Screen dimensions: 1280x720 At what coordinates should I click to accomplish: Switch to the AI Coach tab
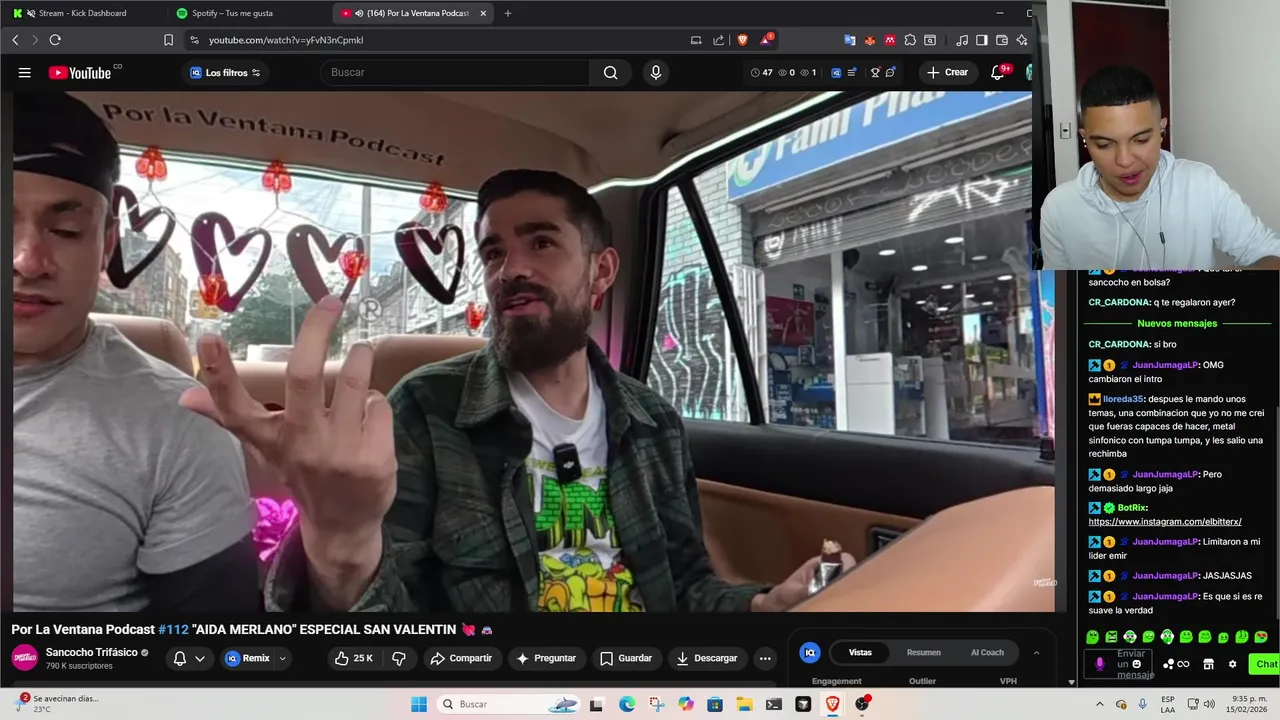[x=987, y=652]
